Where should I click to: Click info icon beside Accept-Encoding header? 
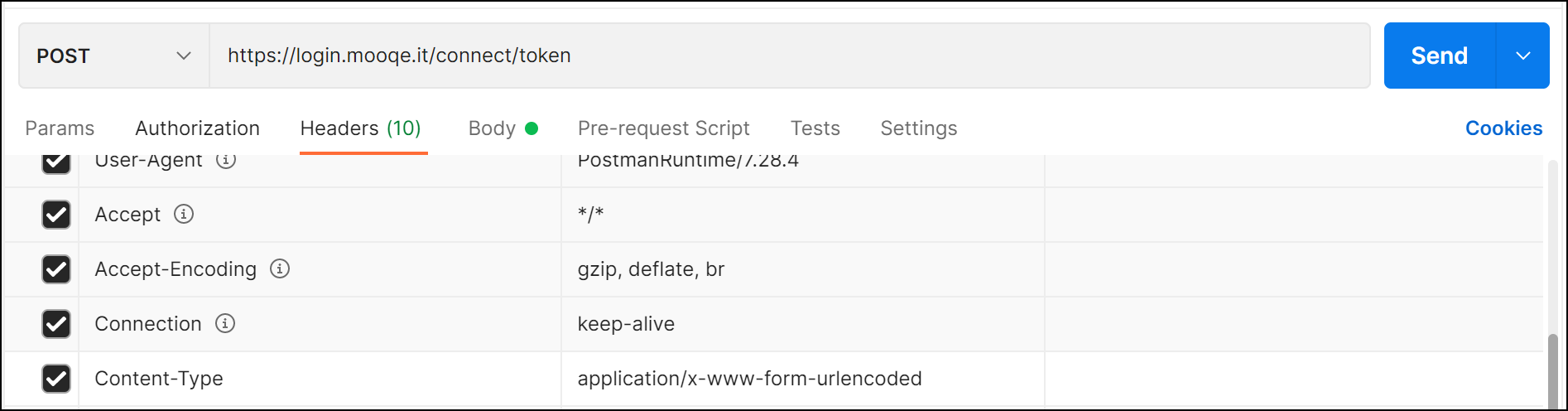tap(280, 269)
